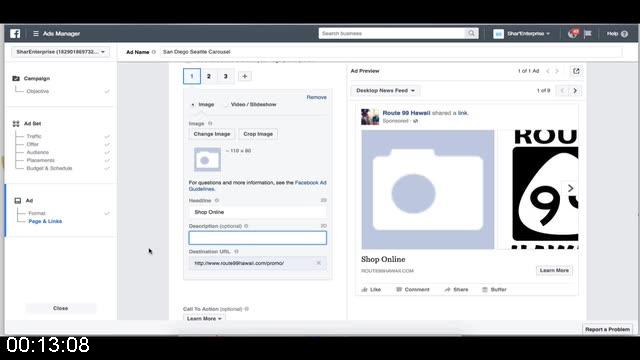
Task: Switch to carousel card 1 tab
Action: pos(192,76)
